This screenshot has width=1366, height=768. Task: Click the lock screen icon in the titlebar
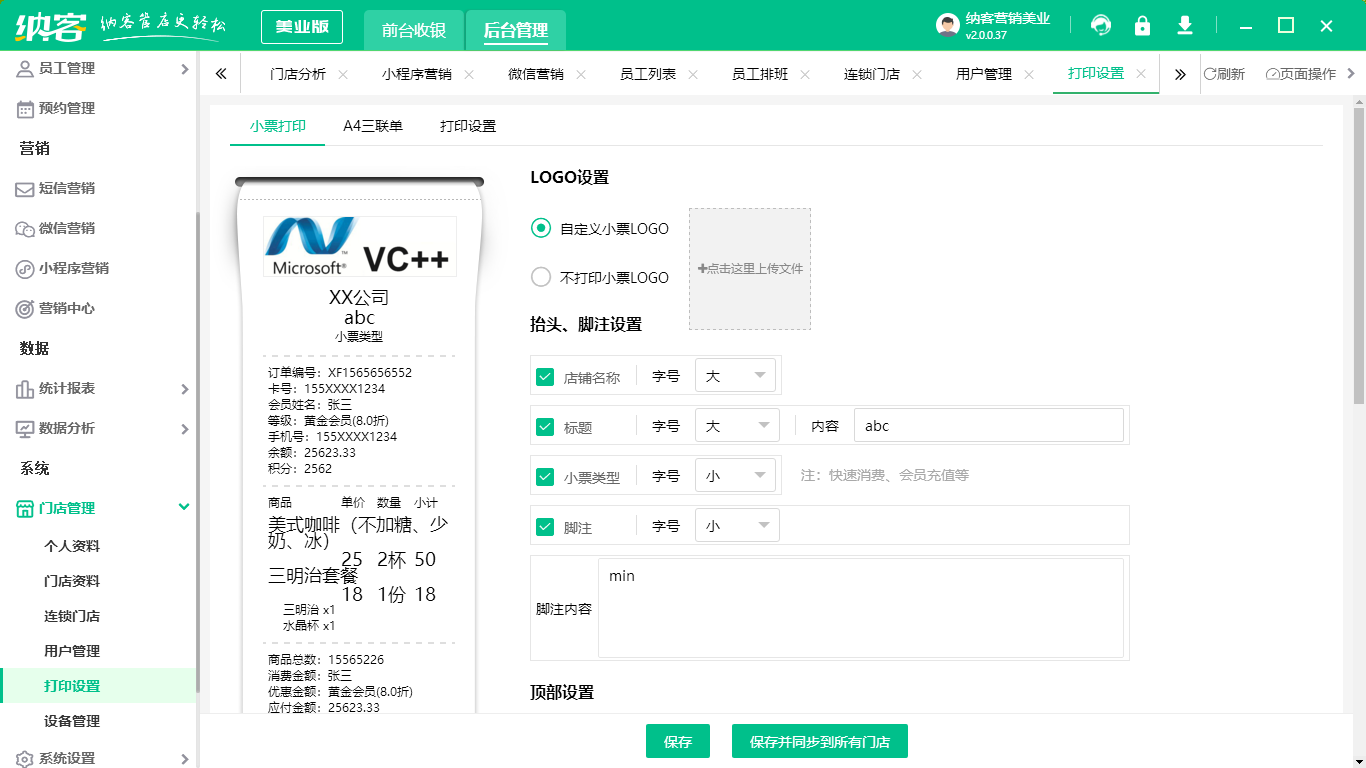tap(1142, 24)
